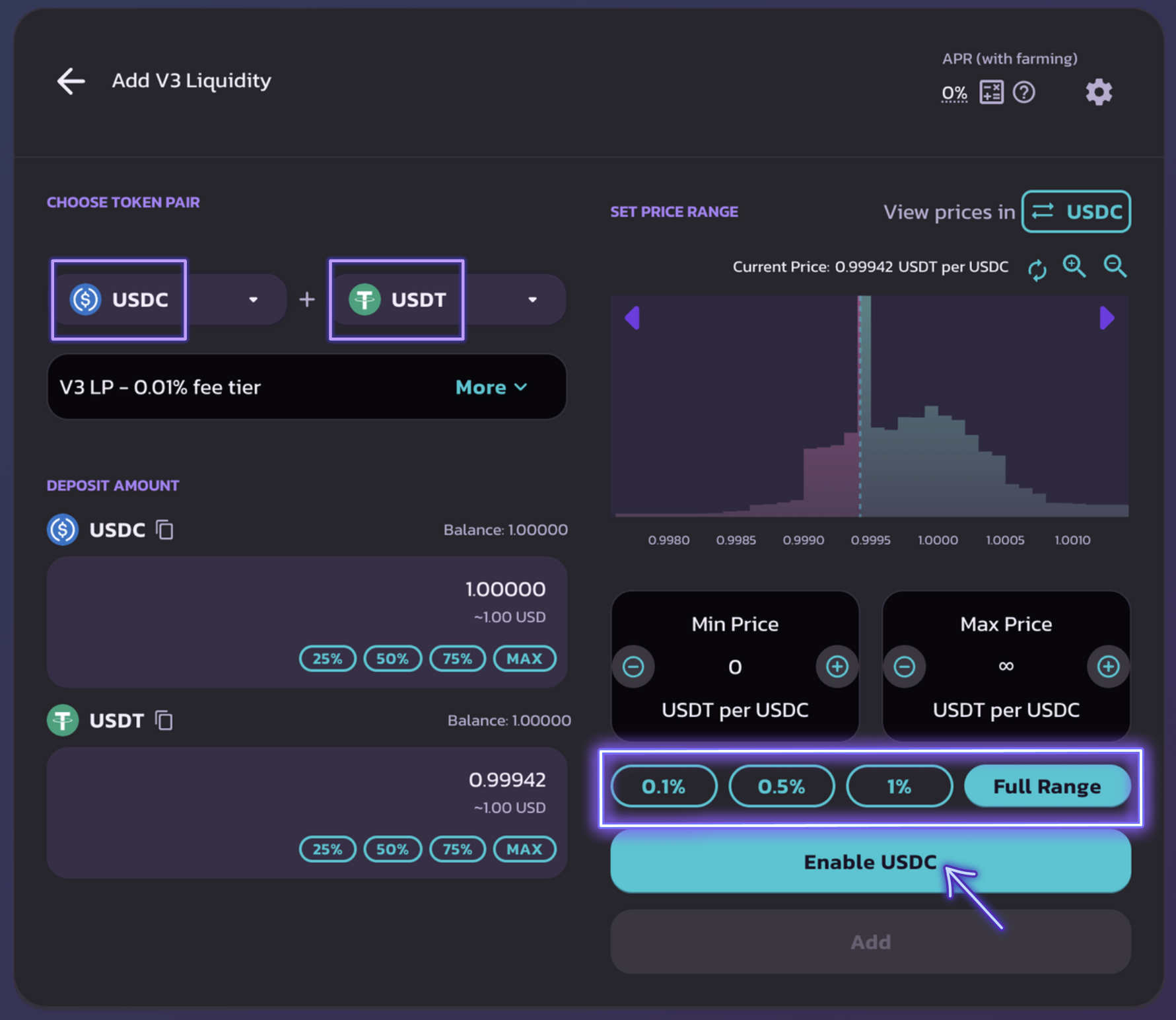Zoom out on the price chart

1115,267
